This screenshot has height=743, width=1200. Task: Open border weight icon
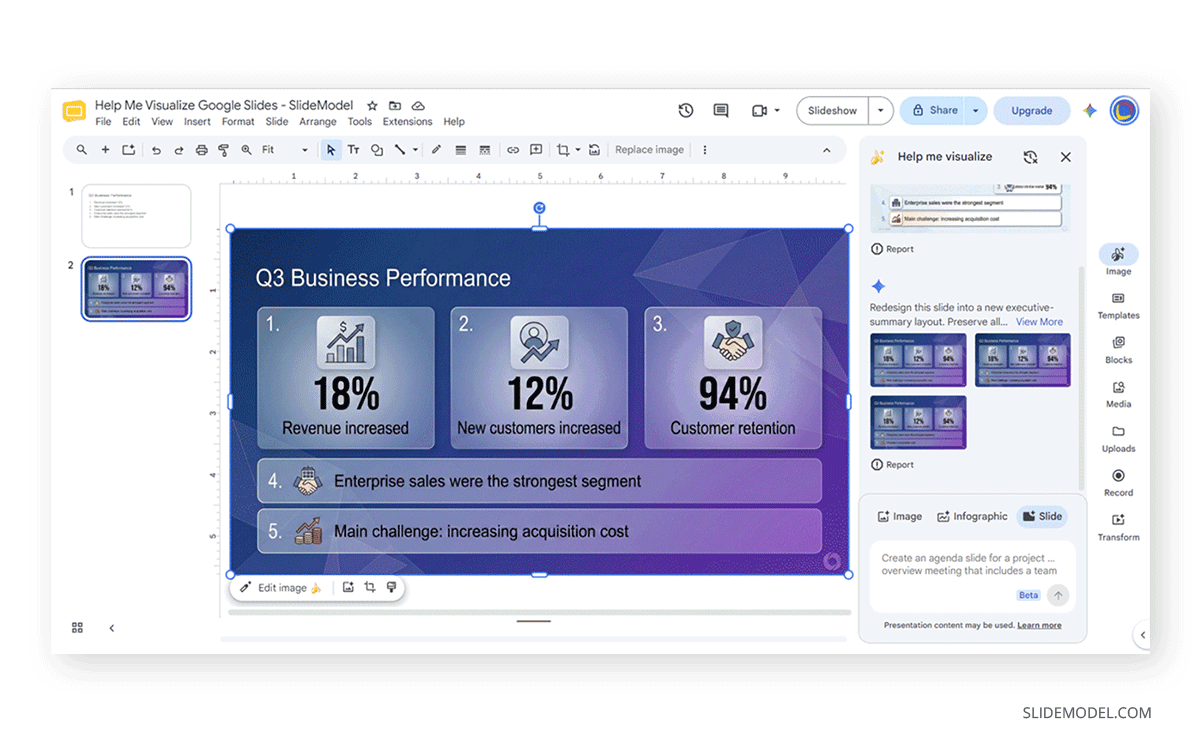pyautogui.click(x=460, y=150)
